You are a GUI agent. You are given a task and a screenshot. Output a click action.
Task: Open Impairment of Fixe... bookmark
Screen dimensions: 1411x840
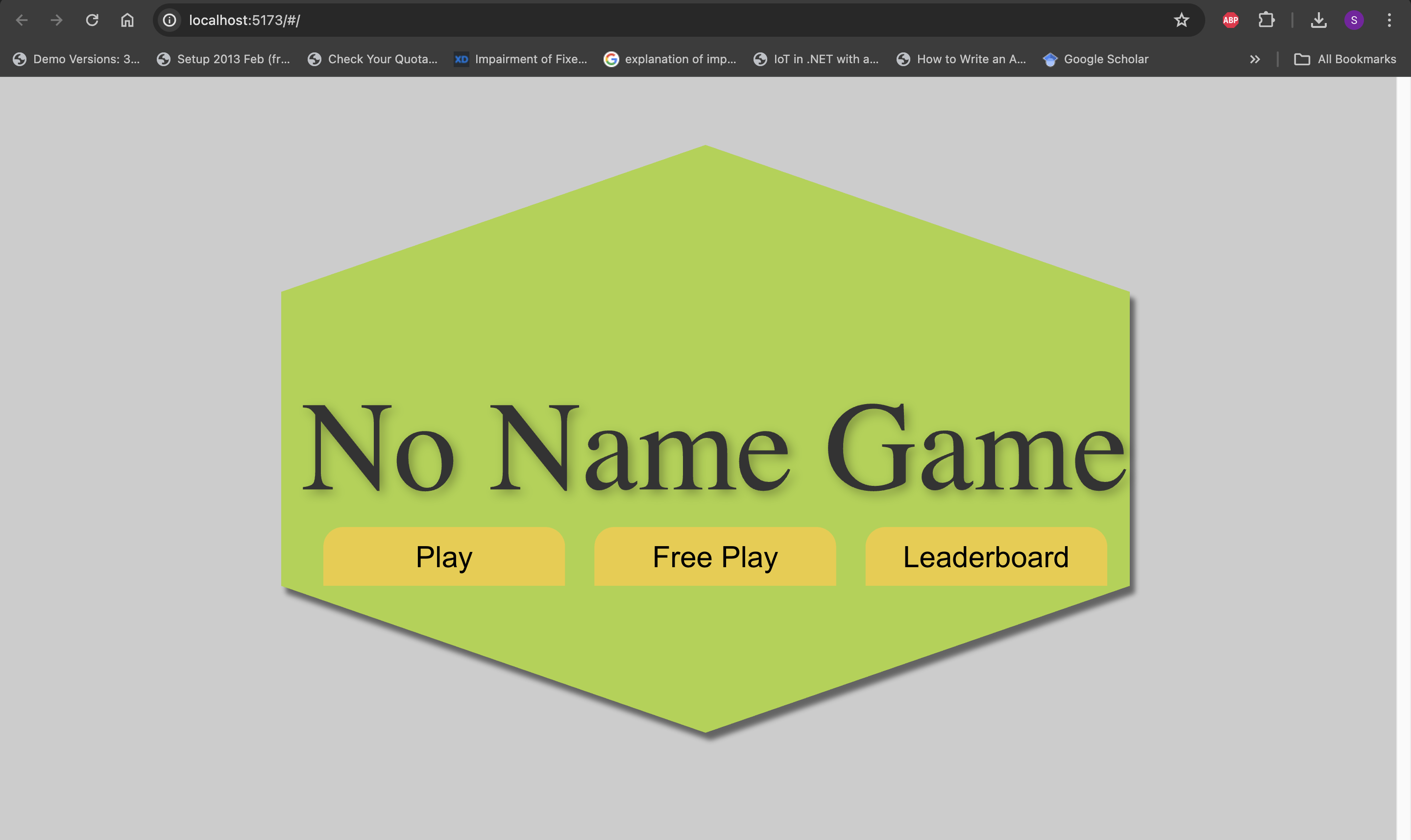click(x=520, y=59)
